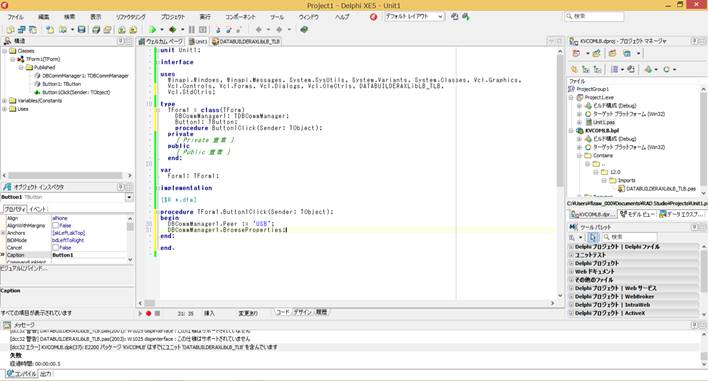
Task: Click the first icon in the Project Manager toolbar
Action: click(x=576, y=53)
